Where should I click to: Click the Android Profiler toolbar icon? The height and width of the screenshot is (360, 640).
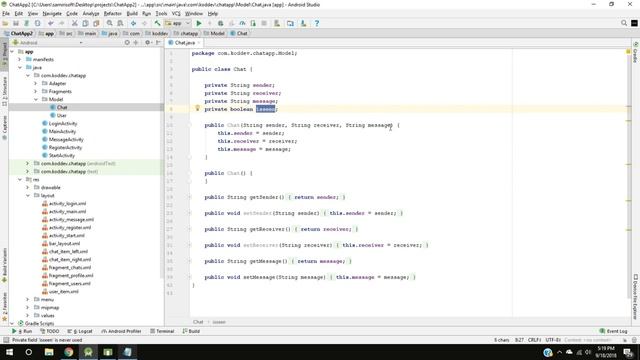(x=242, y=23)
